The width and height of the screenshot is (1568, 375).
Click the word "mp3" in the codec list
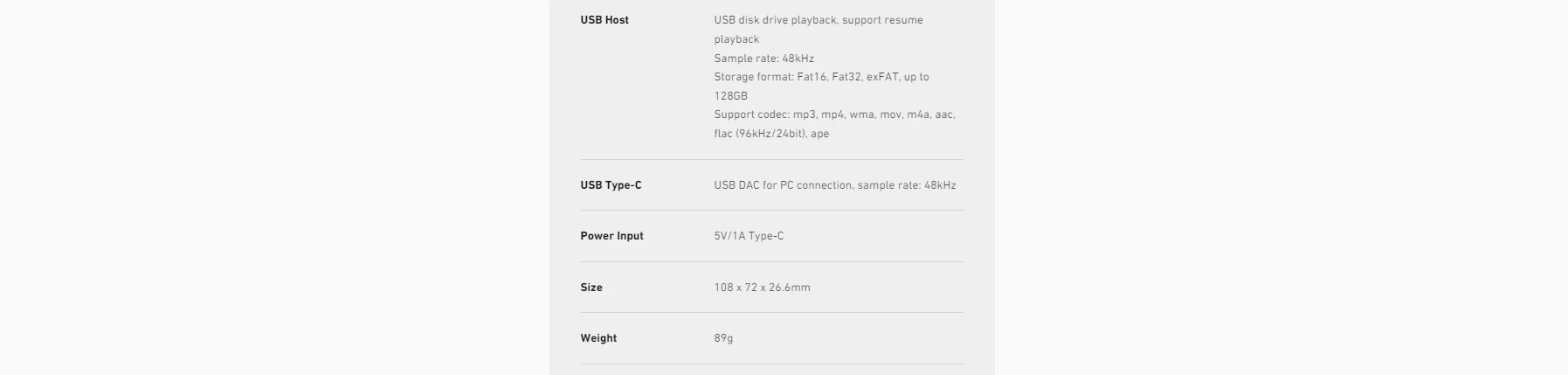pos(804,115)
